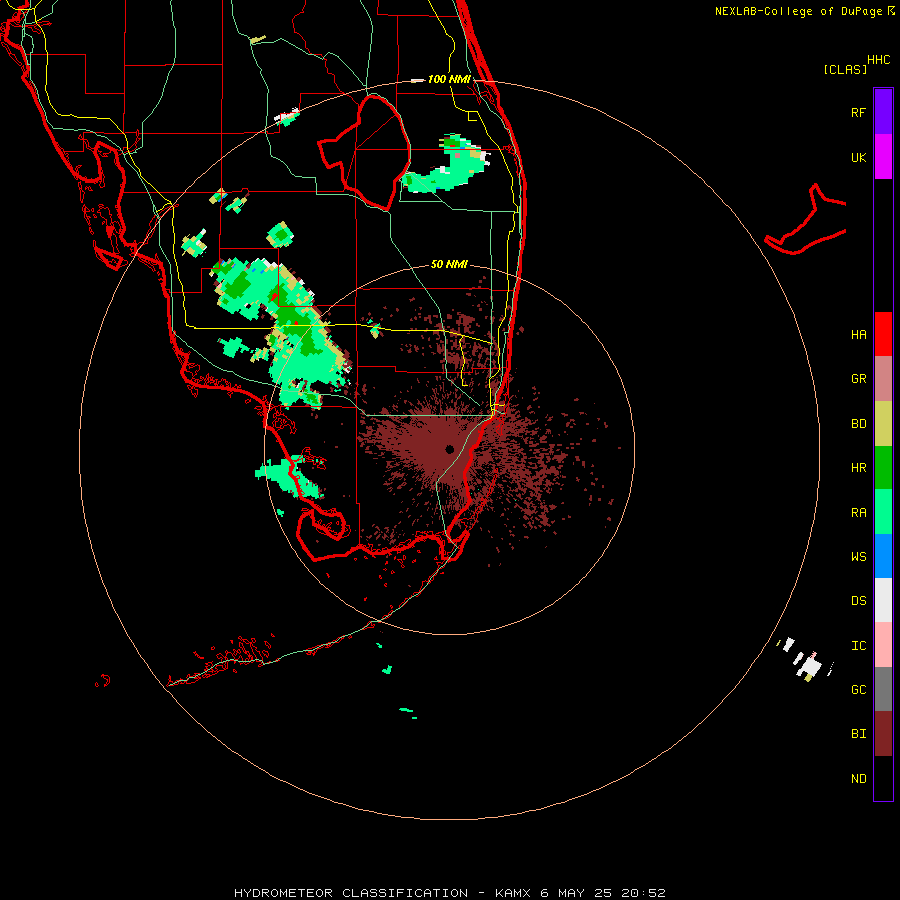Click the IC light pink legend swatch

883,645
